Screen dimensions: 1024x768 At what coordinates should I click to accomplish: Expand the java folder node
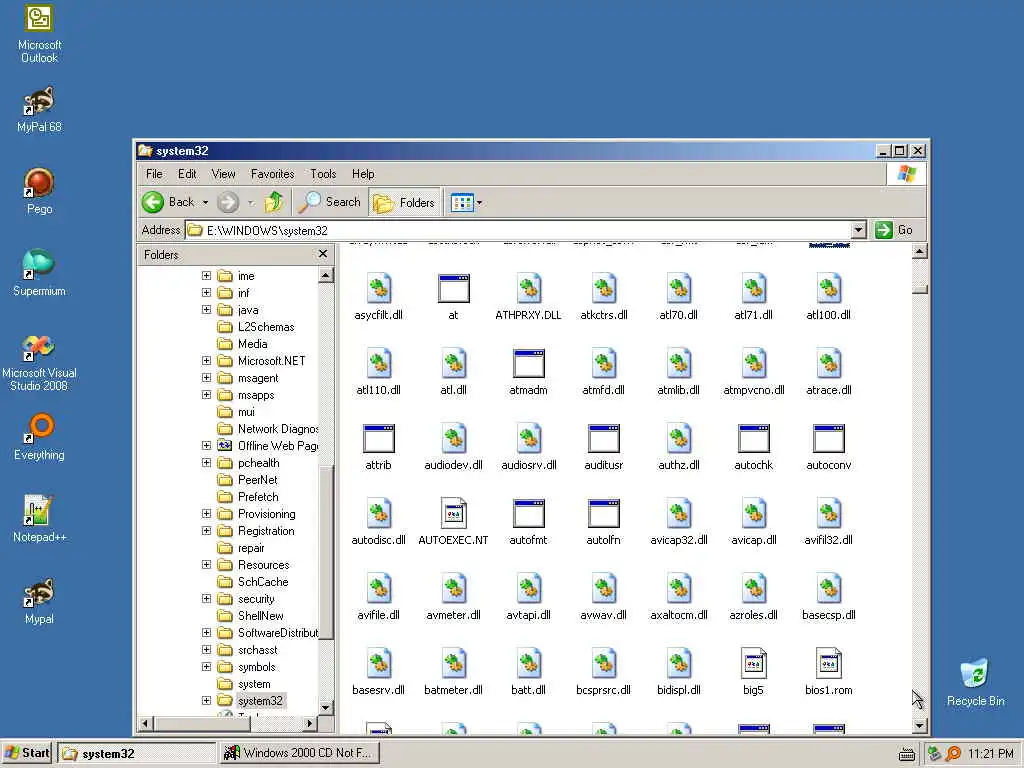pyautogui.click(x=206, y=310)
